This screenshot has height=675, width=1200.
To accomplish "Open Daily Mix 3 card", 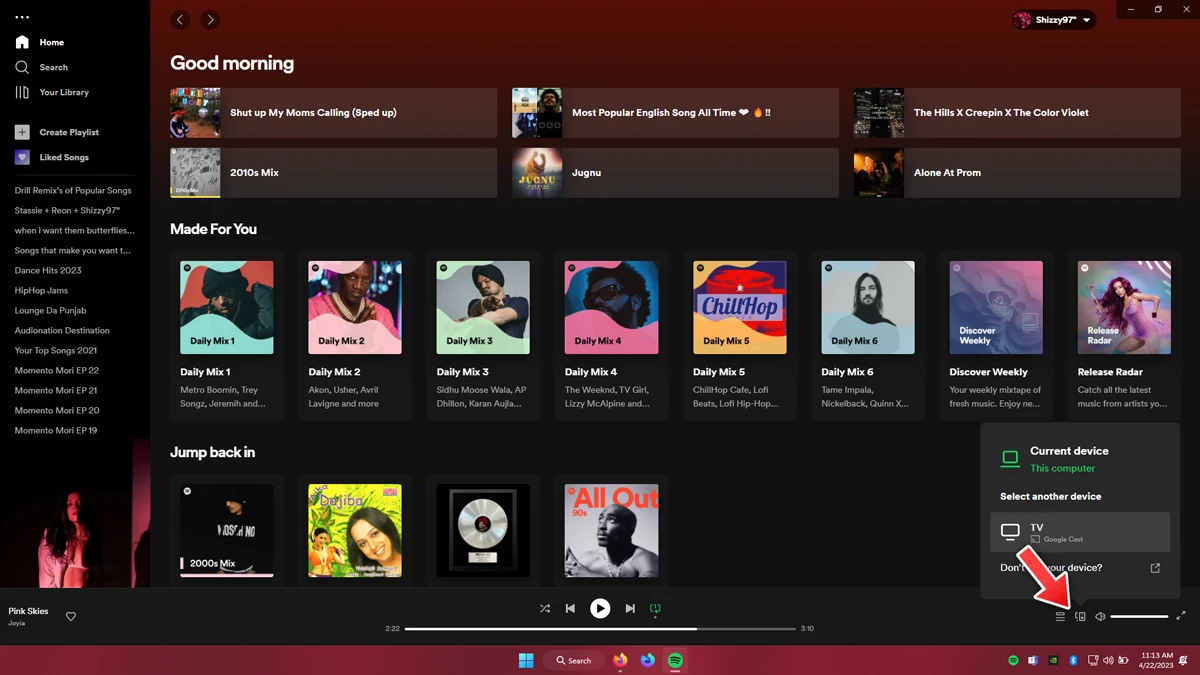I will coord(483,336).
